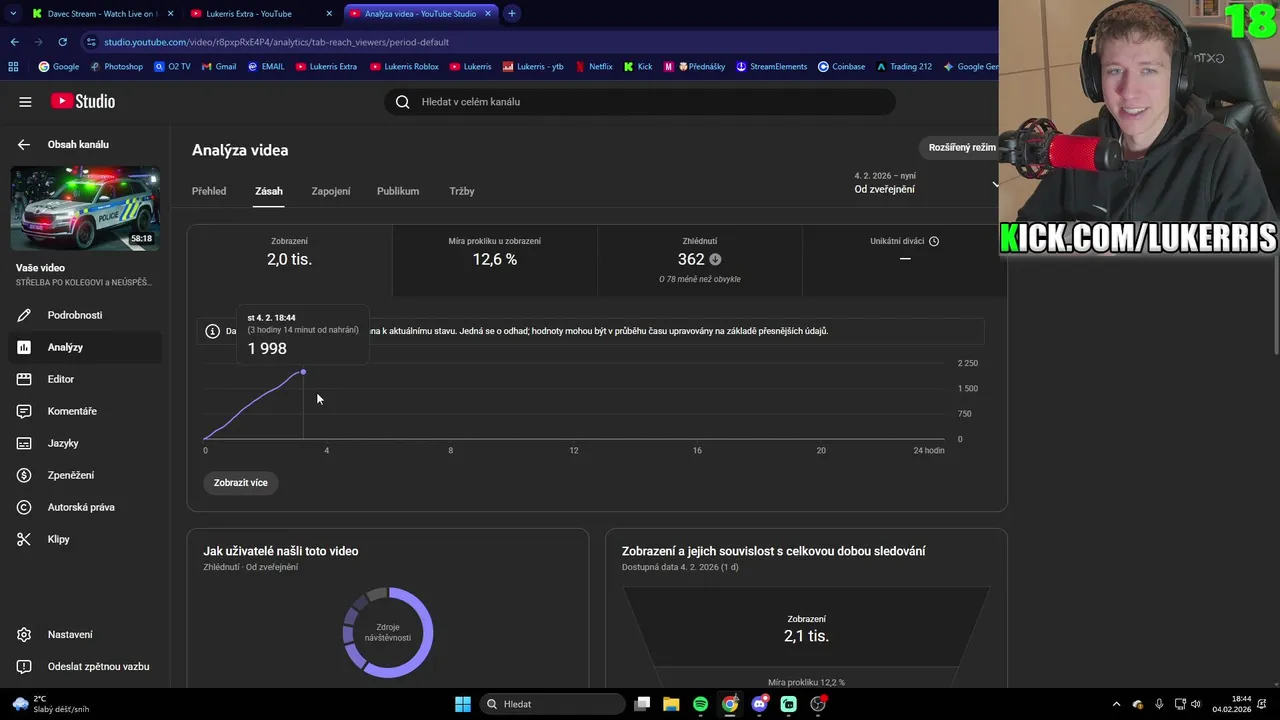Open Nastavení gear in sidebar
The image size is (1280, 720).
(x=24, y=634)
